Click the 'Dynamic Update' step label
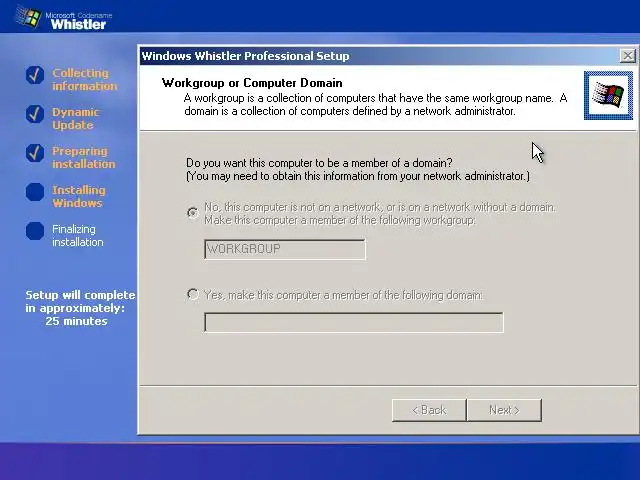The width and height of the screenshot is (640, 480). (76, 118)
